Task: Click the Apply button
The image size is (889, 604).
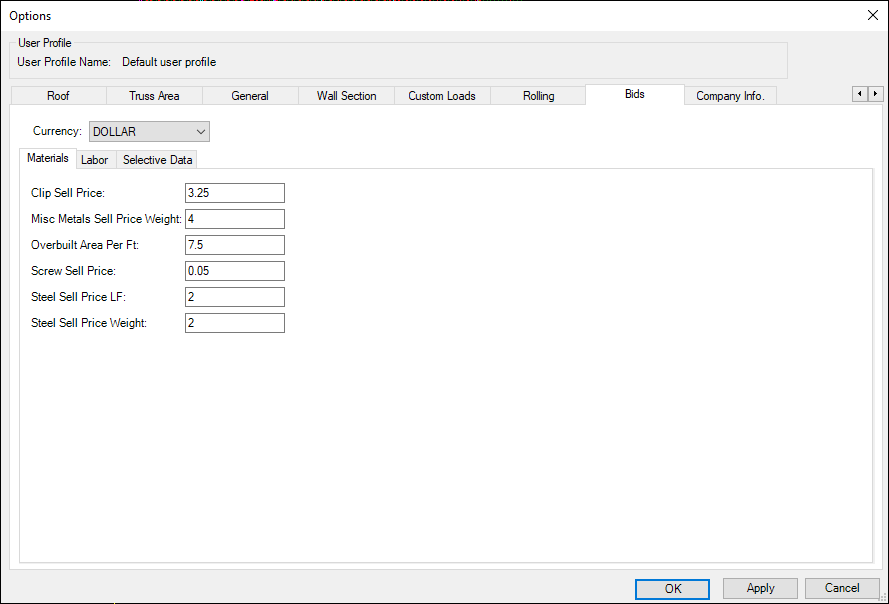Action: [x=760, y=589]
